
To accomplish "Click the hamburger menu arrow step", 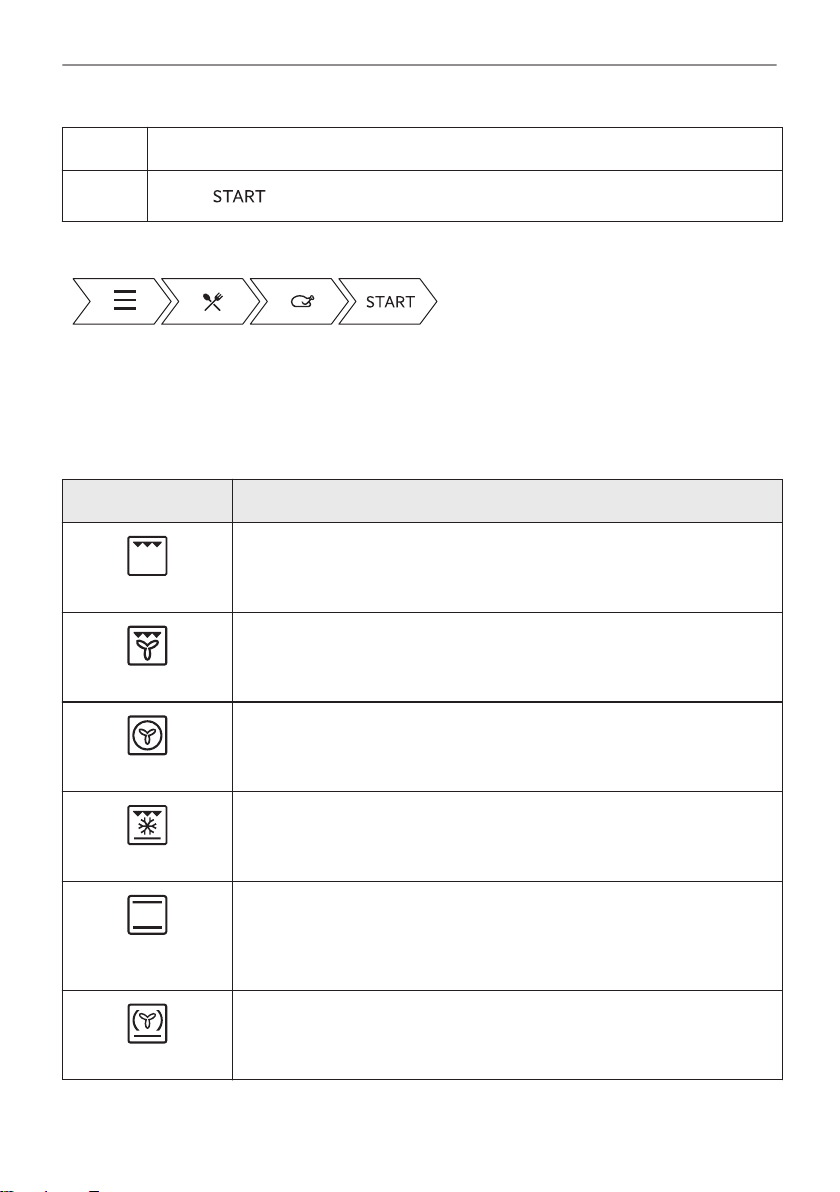I will [x=122, y=302].
